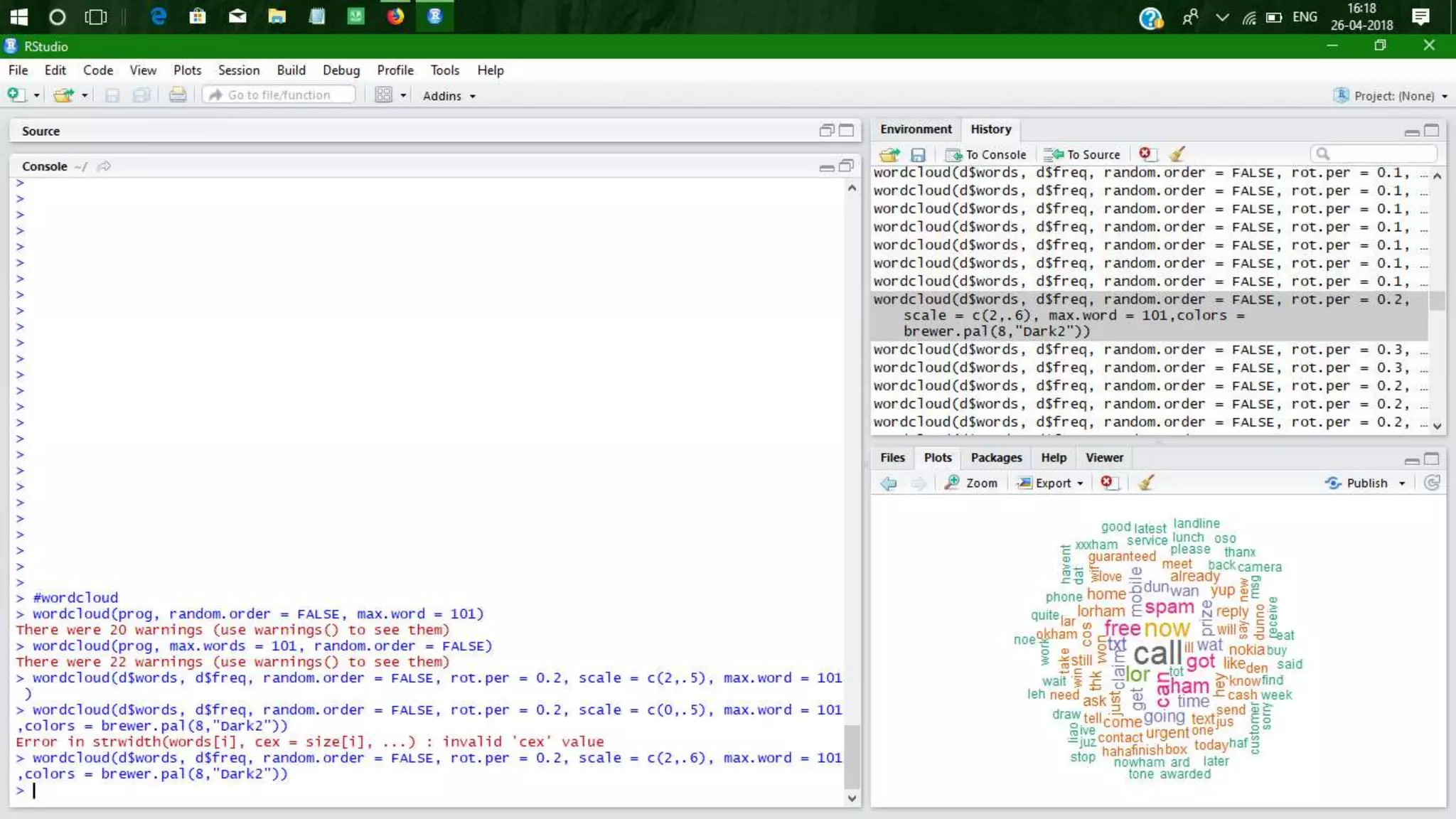Save history with the floppy disk icon
The image size is (1456, 819).
point(918,154)
